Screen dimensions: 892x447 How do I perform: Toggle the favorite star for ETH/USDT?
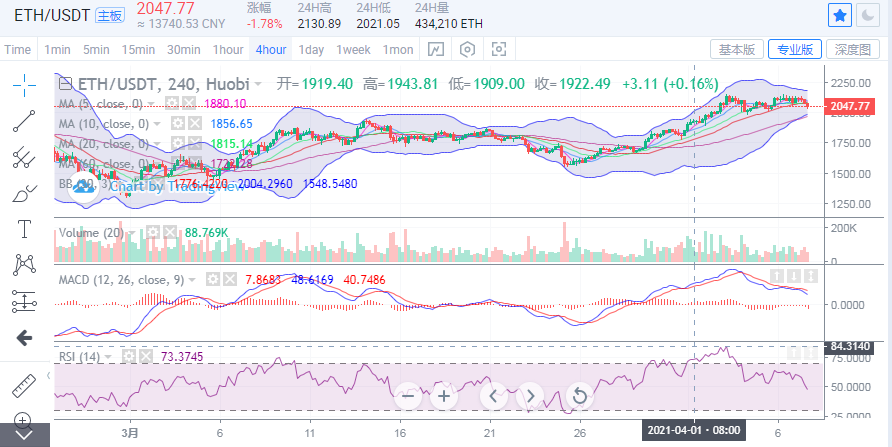(841, 15)
